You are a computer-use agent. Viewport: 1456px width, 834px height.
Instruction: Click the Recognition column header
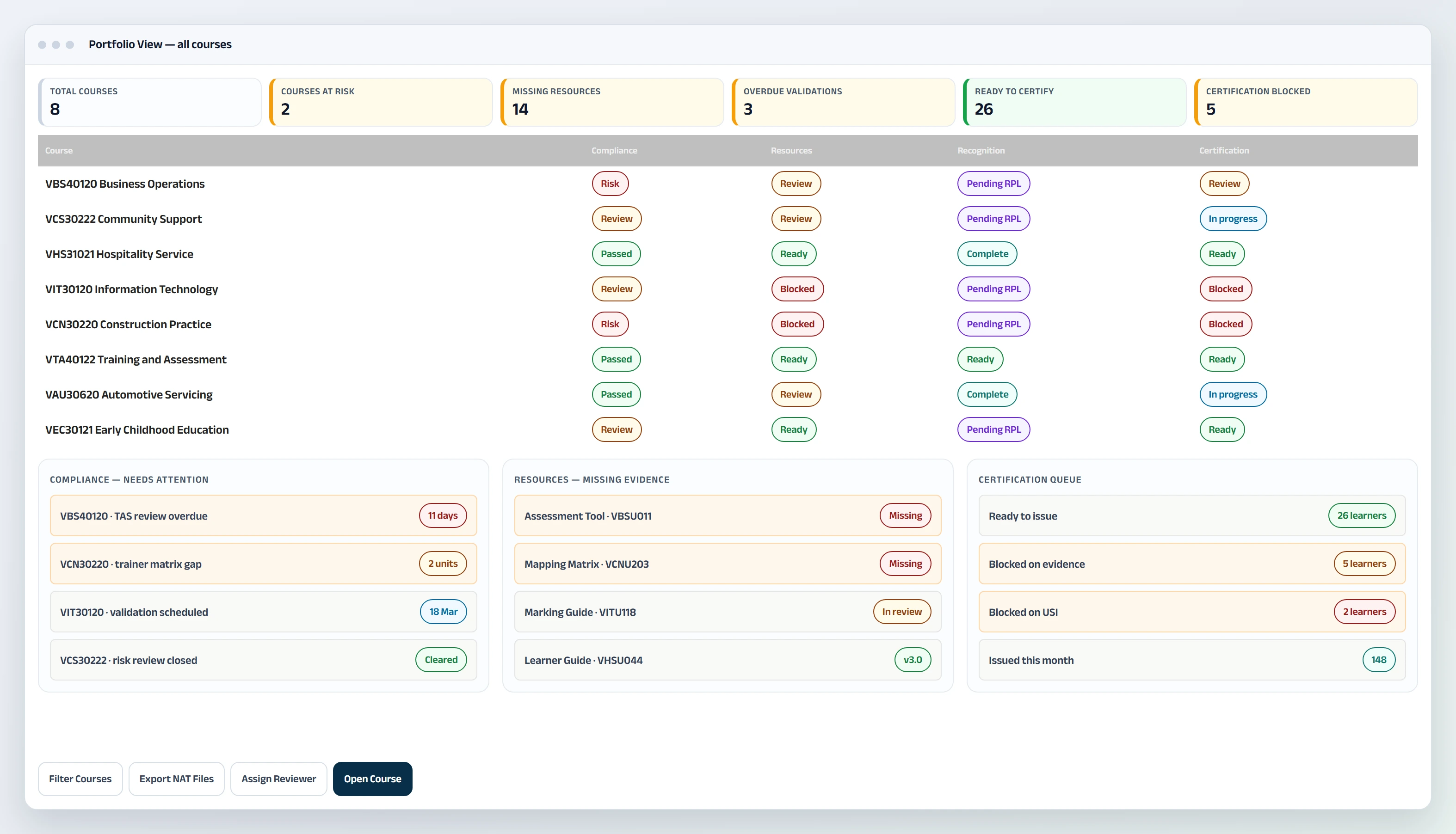(x=981, y=151)
